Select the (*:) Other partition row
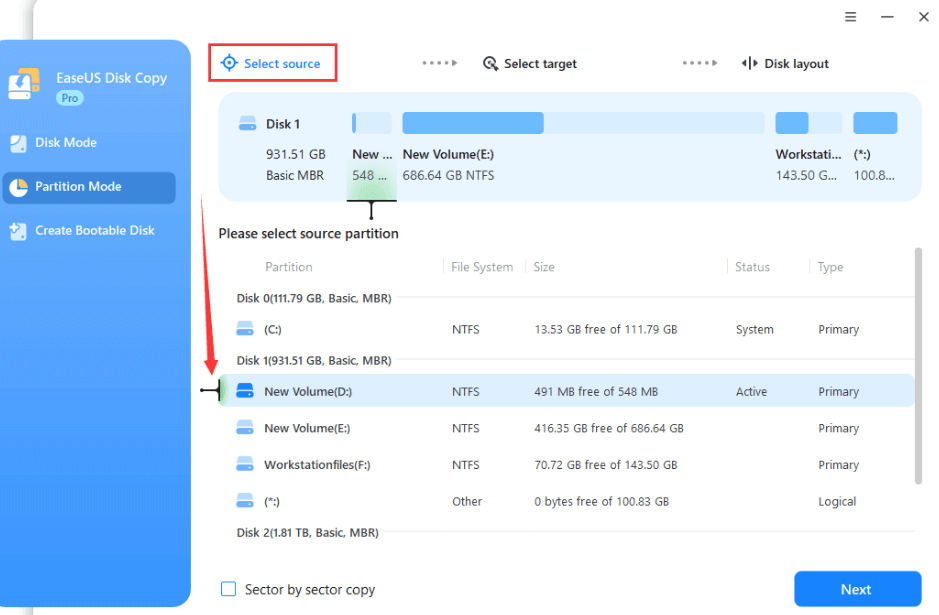Screen dimensions: 939x615 click(x=566, y=501)
